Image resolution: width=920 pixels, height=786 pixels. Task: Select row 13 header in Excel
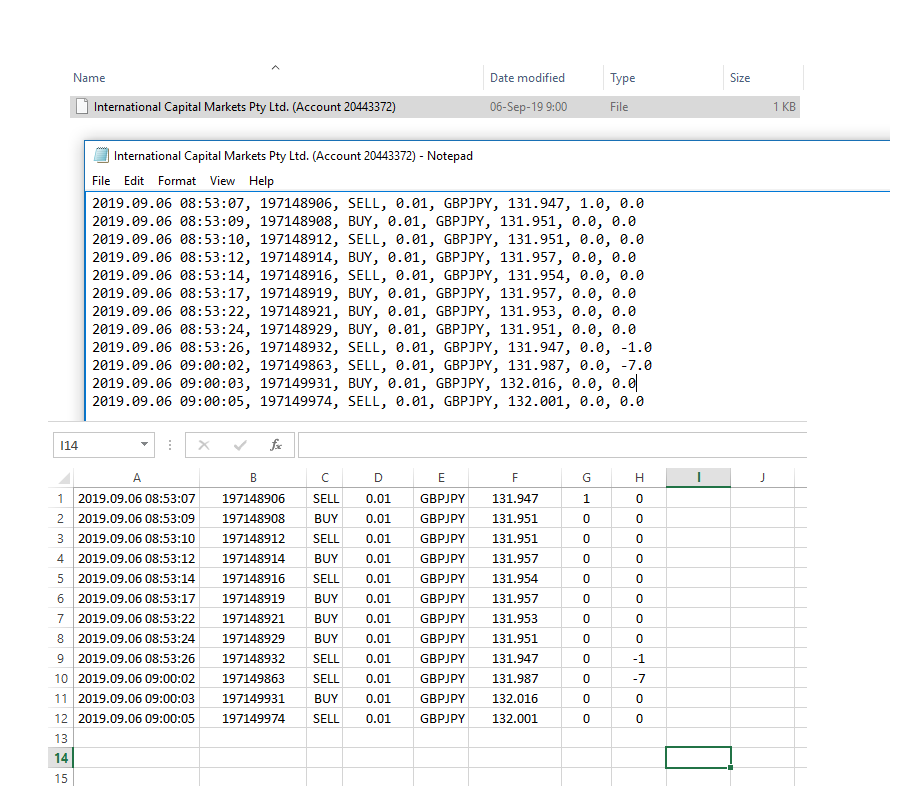coord(60,738)
